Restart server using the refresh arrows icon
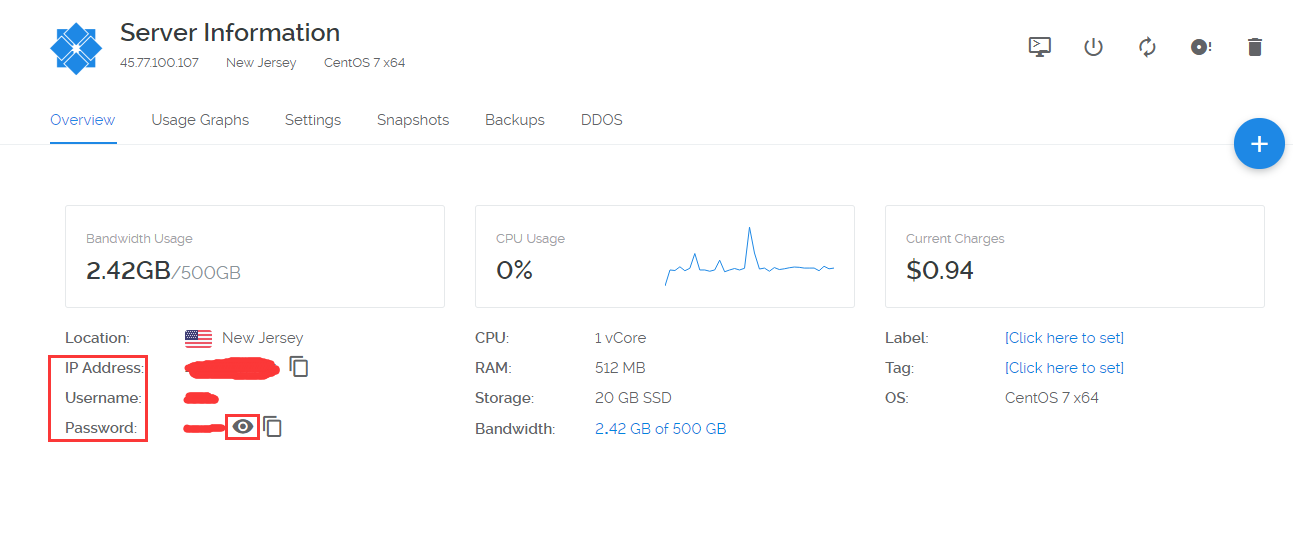The width and height of the screenshot is (1293, 549). point(1147,47)
